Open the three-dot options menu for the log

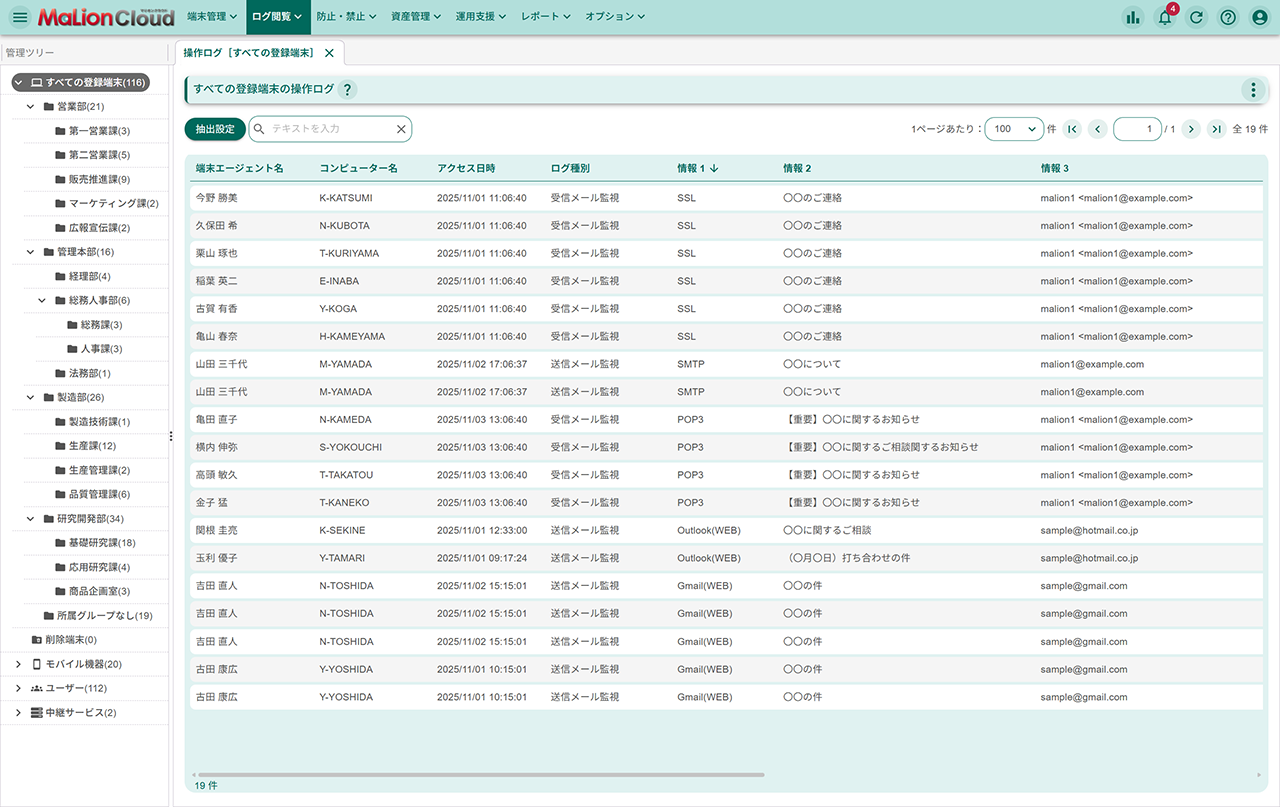[x=1253, y=90]
